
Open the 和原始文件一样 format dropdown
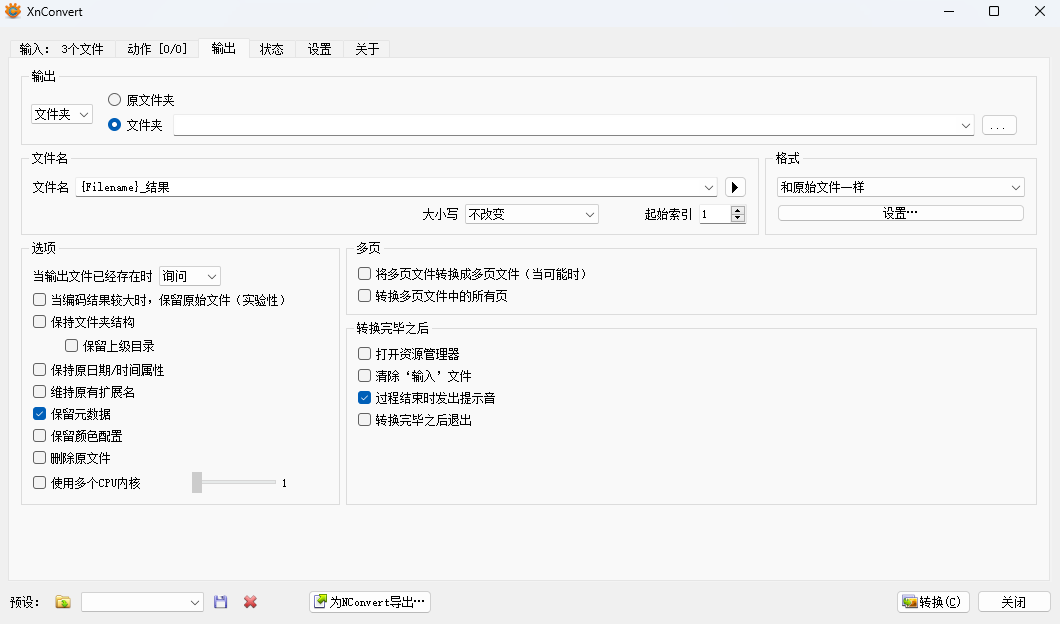(900, 187)
